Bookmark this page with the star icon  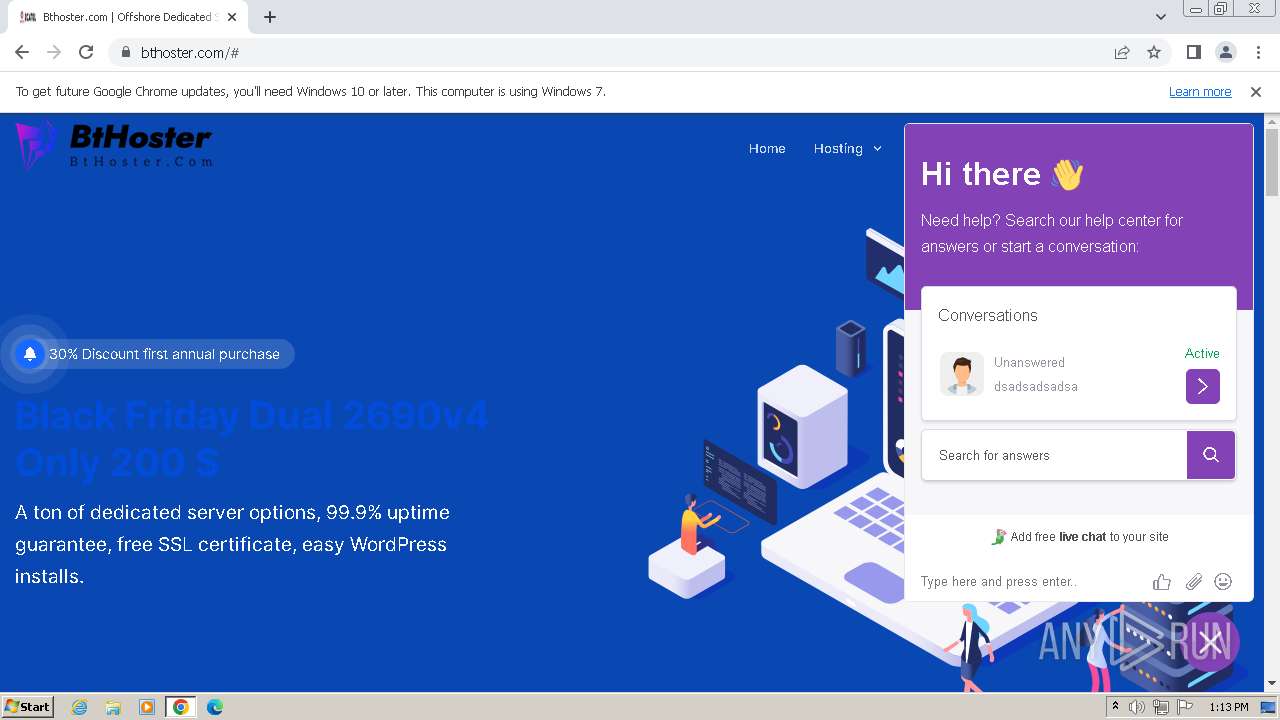pyautogui.click(x=1154, y=52)
